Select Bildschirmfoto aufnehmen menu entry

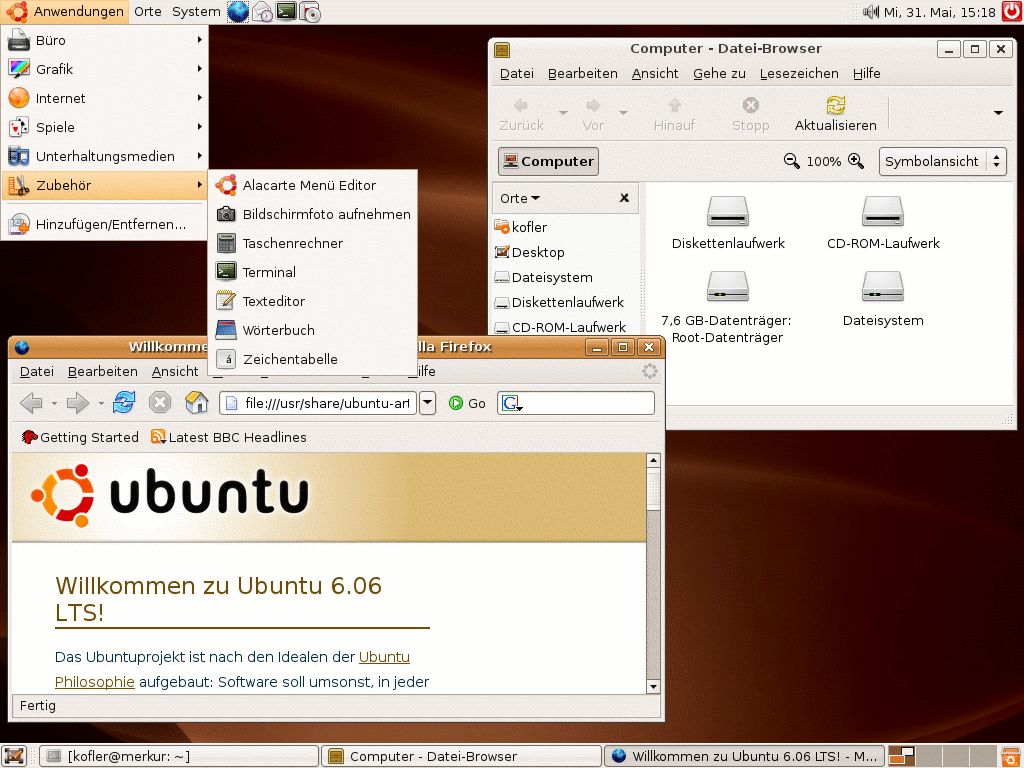326,214
